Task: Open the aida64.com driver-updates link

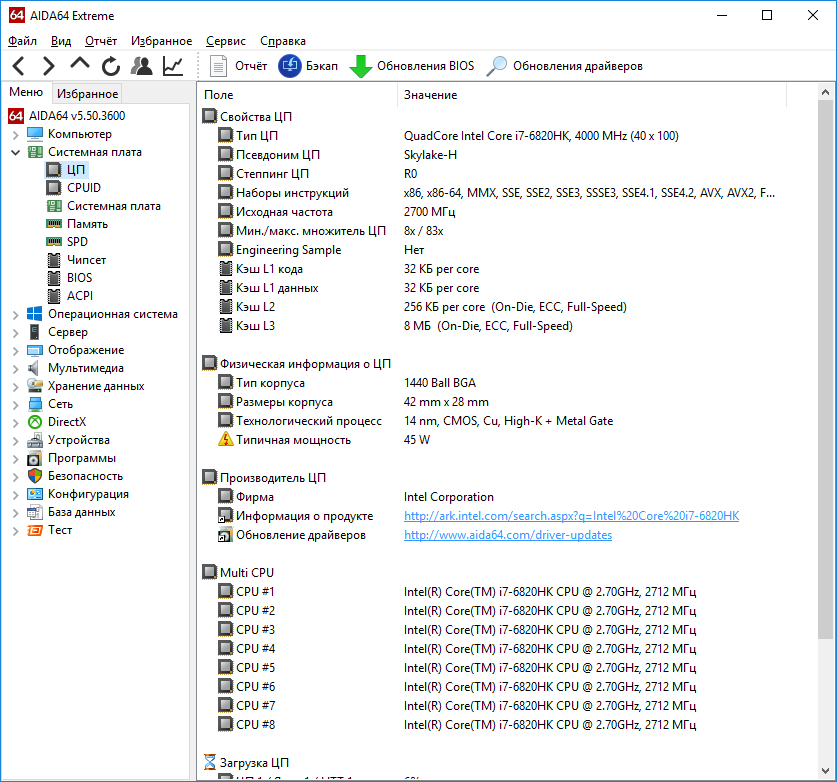Action: point(508,535)
